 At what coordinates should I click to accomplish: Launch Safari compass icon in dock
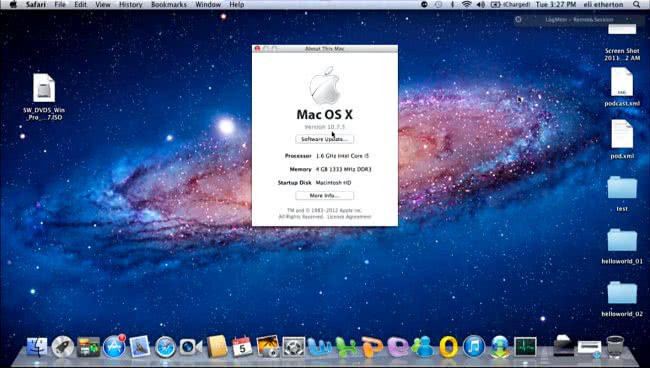165,346
